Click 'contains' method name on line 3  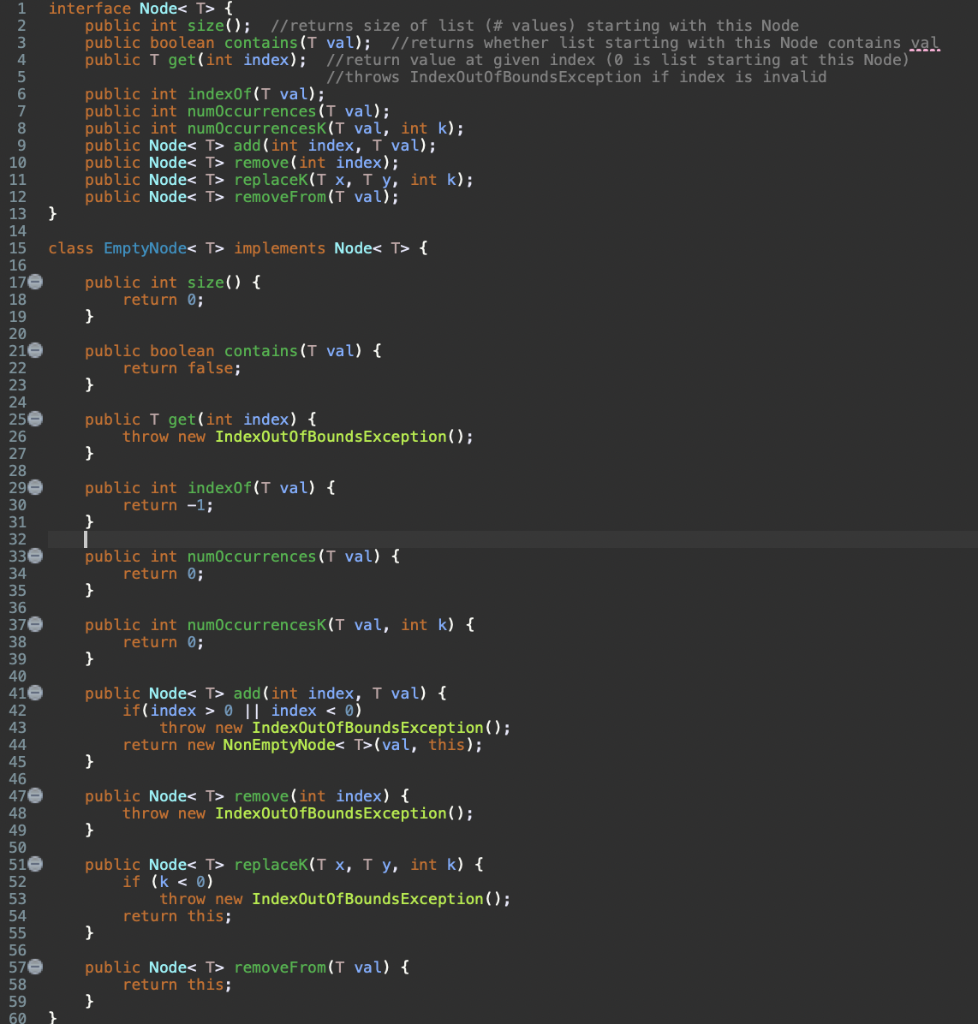tap(261, 43)
